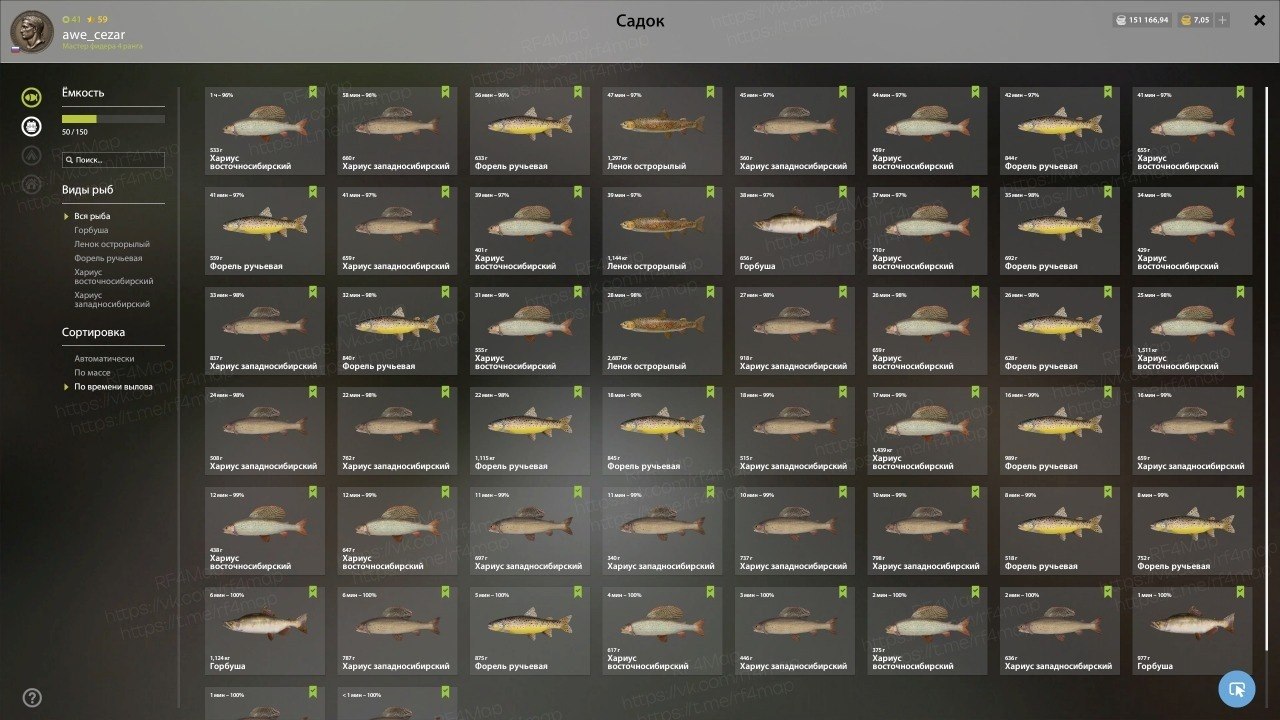The width and height of the screenshot is (1280, 720).
Task: Open the fish keepnet icon in the sidebar
Action: [32, 97]
